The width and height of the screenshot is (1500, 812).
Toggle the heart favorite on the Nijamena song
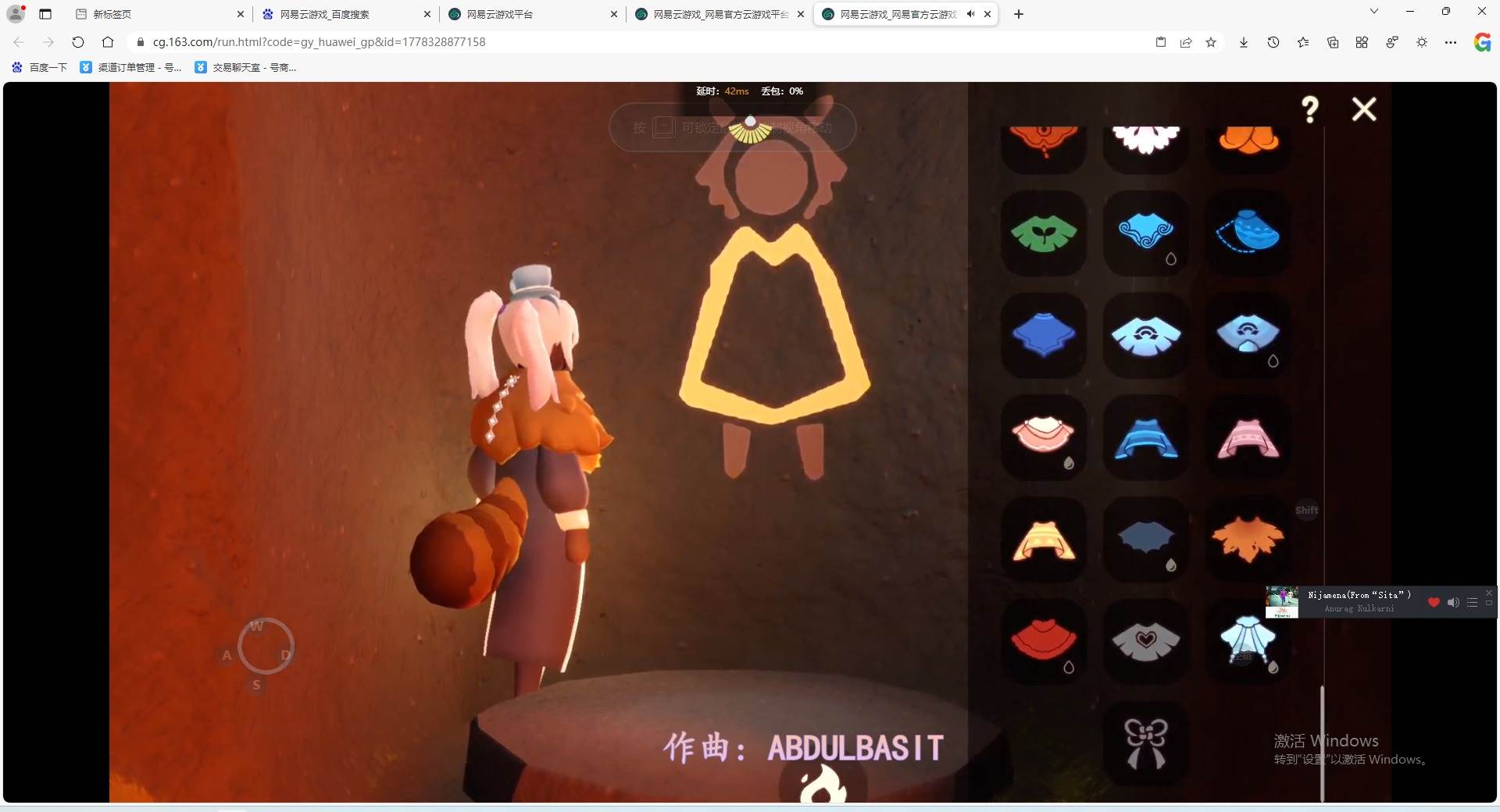1434,602
